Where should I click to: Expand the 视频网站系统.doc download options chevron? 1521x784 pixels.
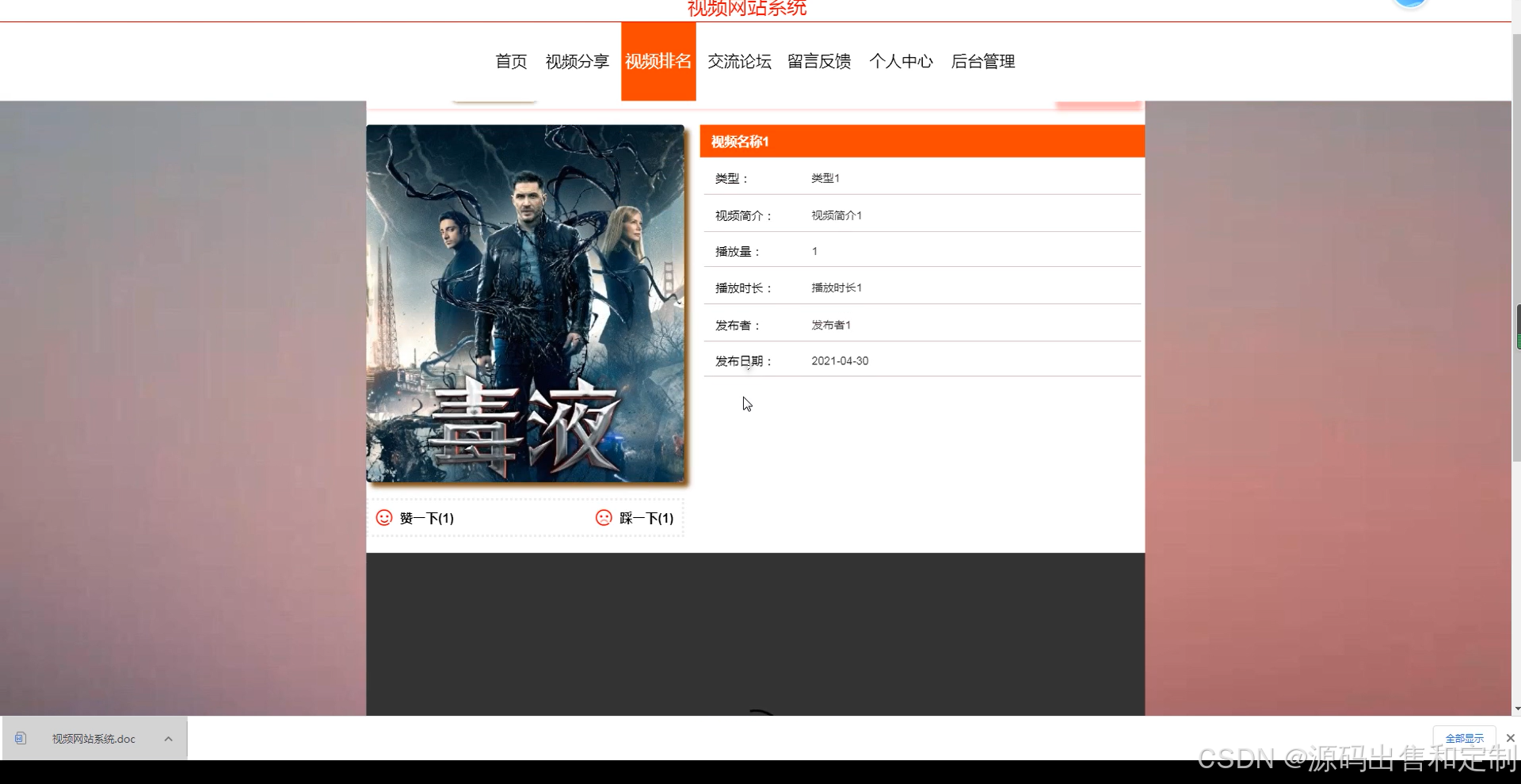(168, 739)
